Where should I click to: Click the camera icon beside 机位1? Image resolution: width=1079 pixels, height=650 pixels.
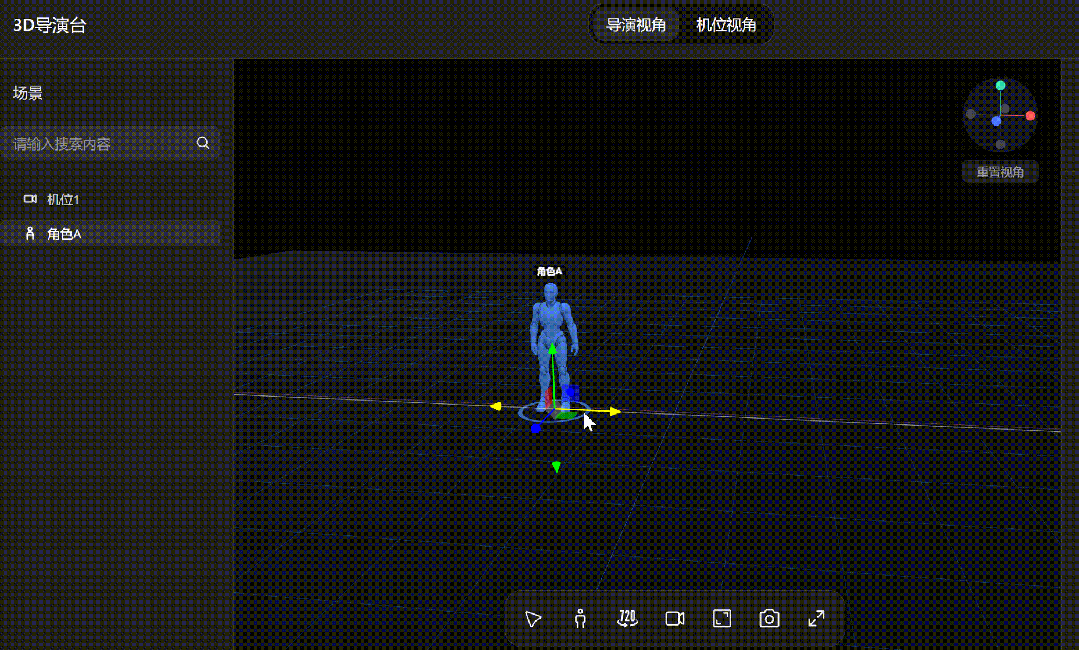(30, 199)
